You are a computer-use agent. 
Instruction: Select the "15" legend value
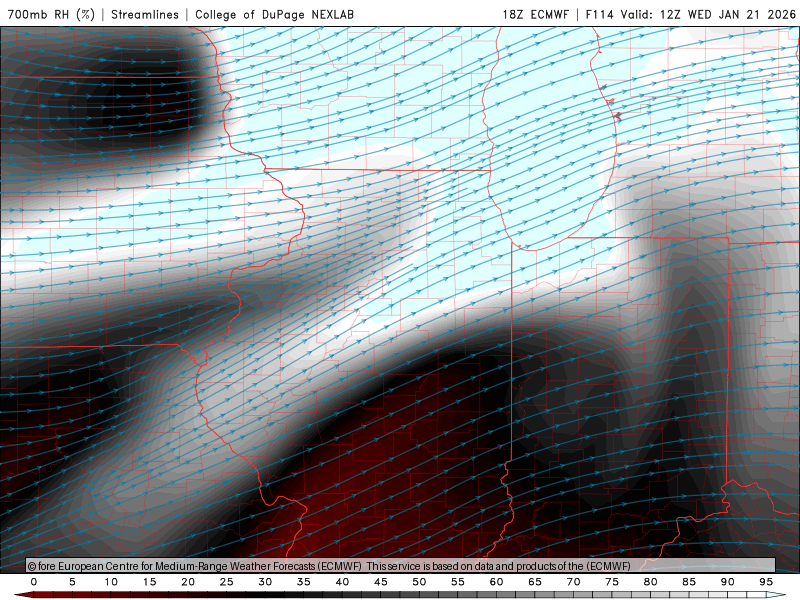coord(149,582)
